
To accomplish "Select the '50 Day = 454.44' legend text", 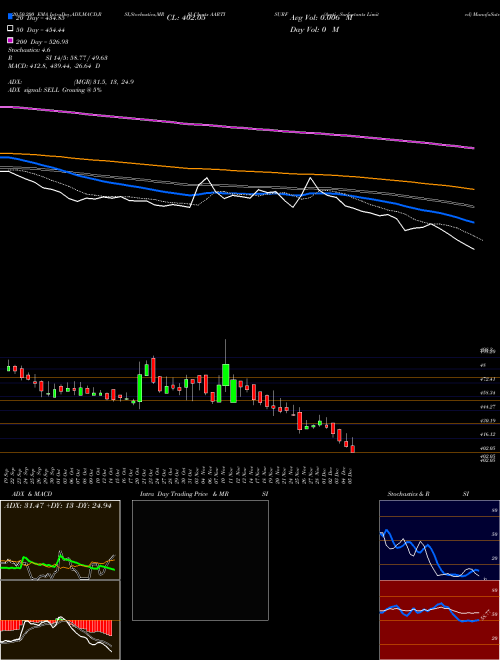I will [42, 30].
